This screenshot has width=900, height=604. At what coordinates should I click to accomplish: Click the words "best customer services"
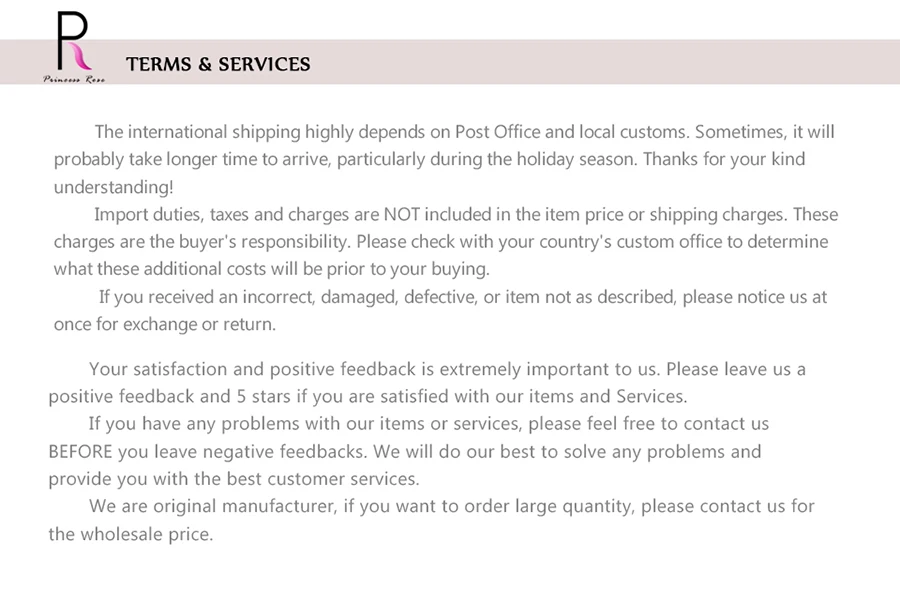pyautogui.click(x=321, y=478)
